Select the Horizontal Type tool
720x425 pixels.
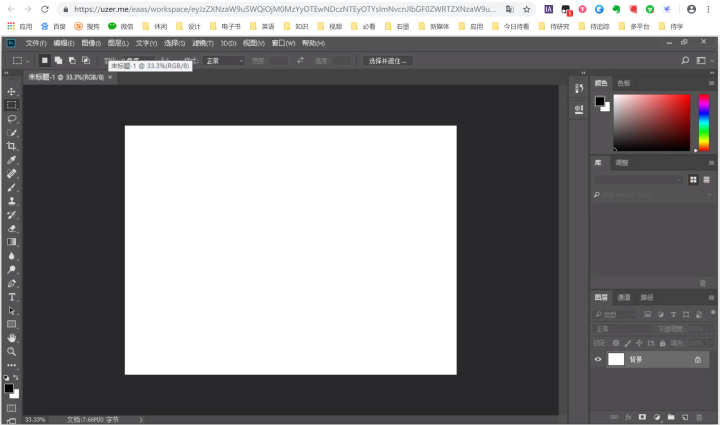point(12,297)
